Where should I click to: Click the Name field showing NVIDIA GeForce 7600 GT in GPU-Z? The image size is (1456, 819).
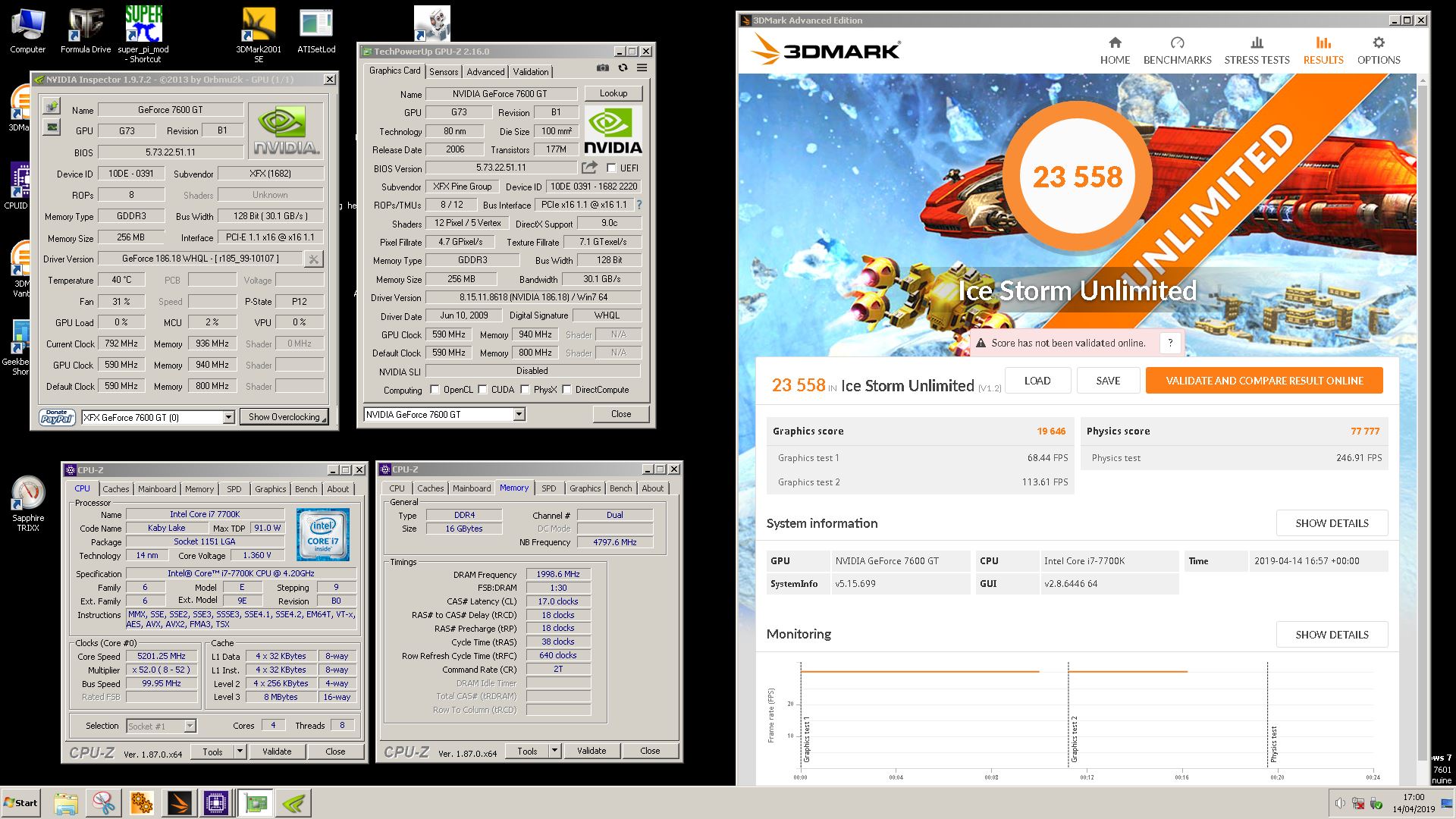[500, 94]
